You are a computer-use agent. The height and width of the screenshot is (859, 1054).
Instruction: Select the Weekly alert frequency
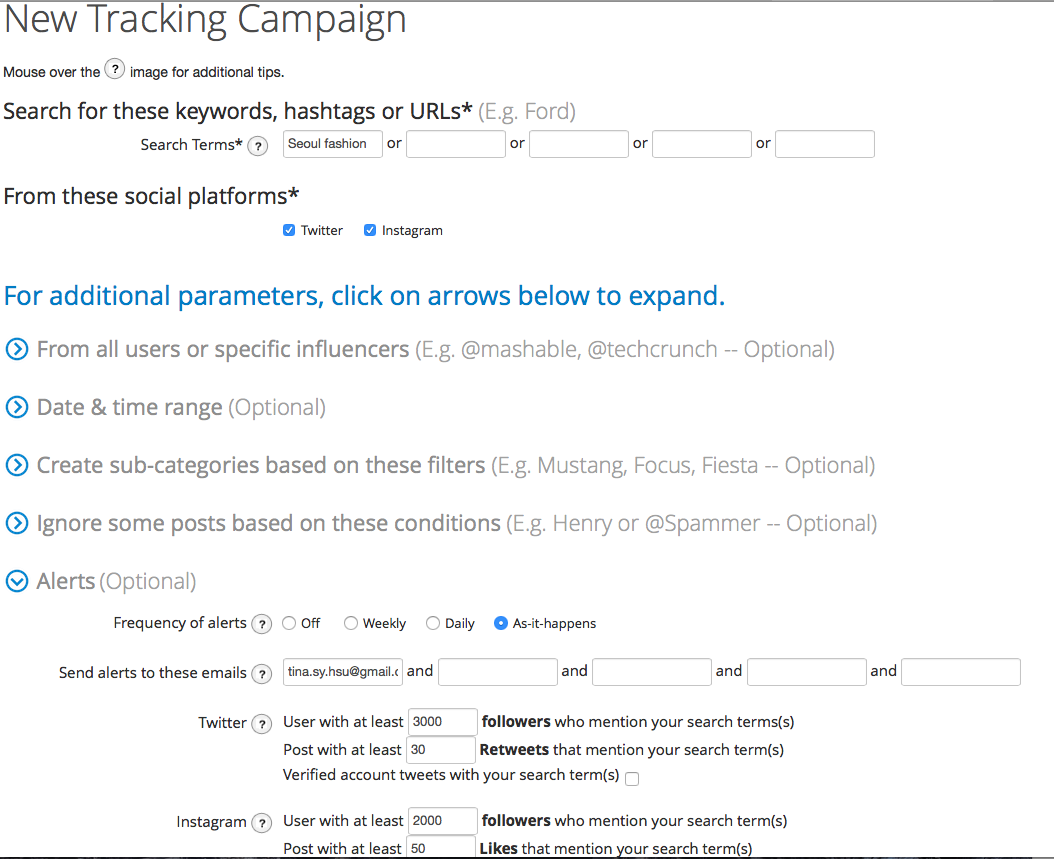pyautogui.click(x=350, y=623)
